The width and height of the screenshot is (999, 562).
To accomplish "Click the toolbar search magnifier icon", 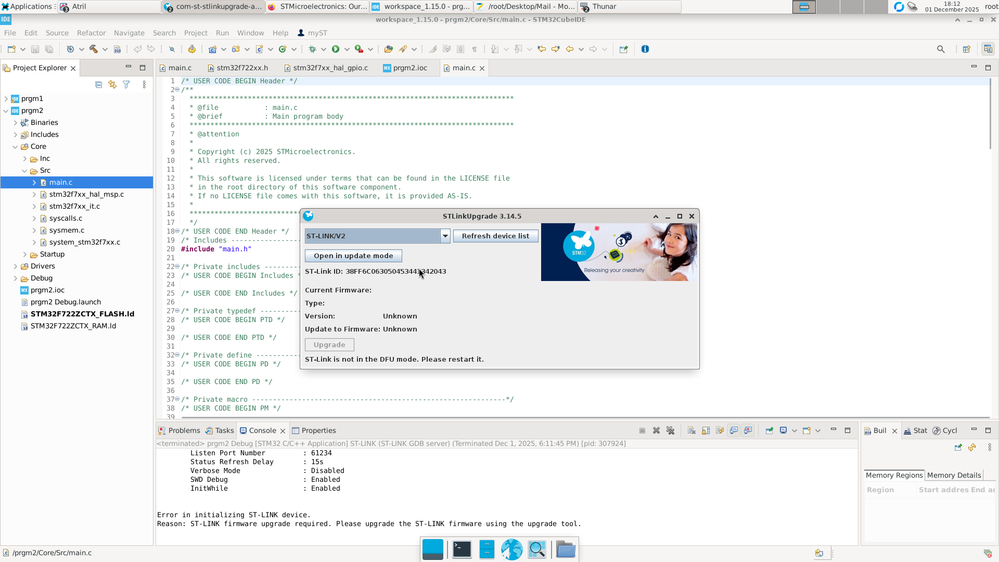I will 940,49.
